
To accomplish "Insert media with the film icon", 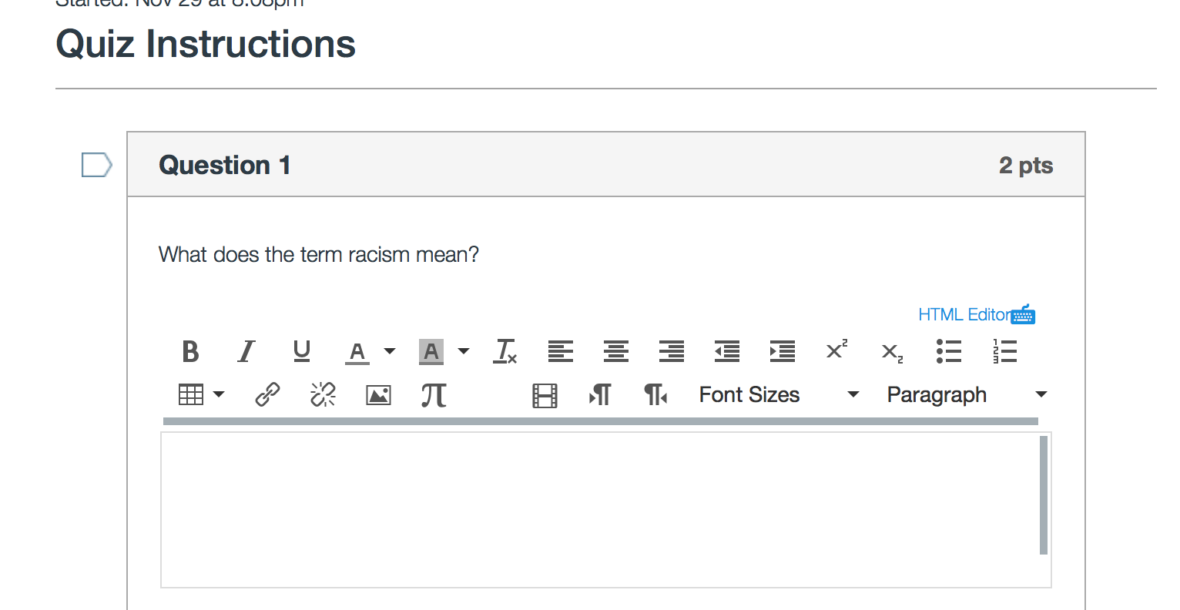I will (543, 395).
